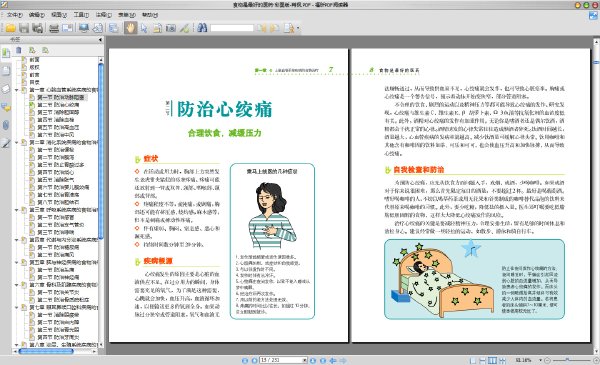Image resolution: width=600 pixels, height=365 pixels.
Task: Click the bookmarks panel vertical scrollbar
Action: (x=101, y=151)
